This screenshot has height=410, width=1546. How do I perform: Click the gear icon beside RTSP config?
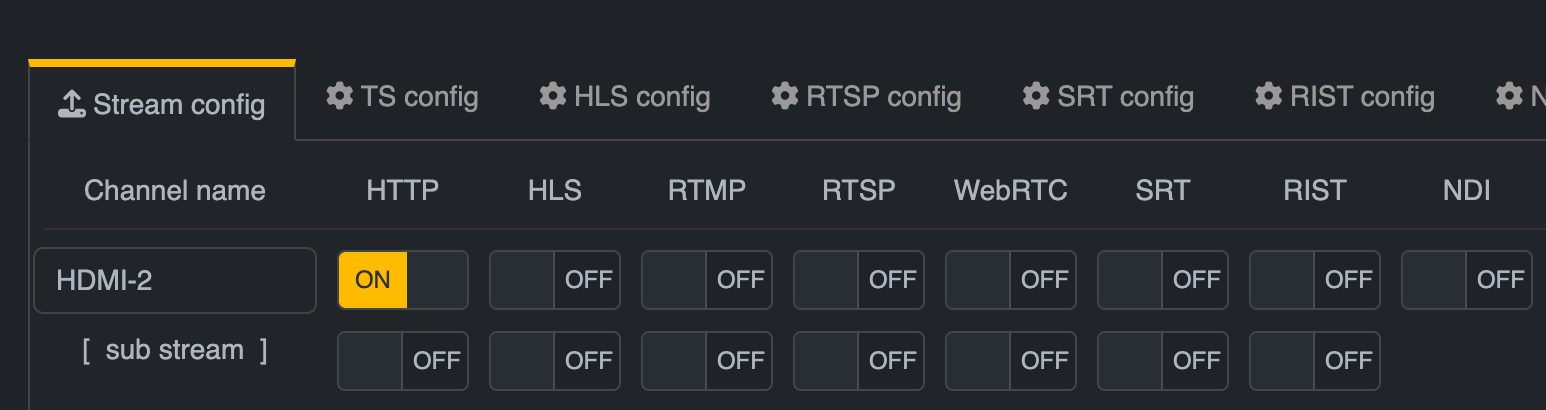(785, 97)
